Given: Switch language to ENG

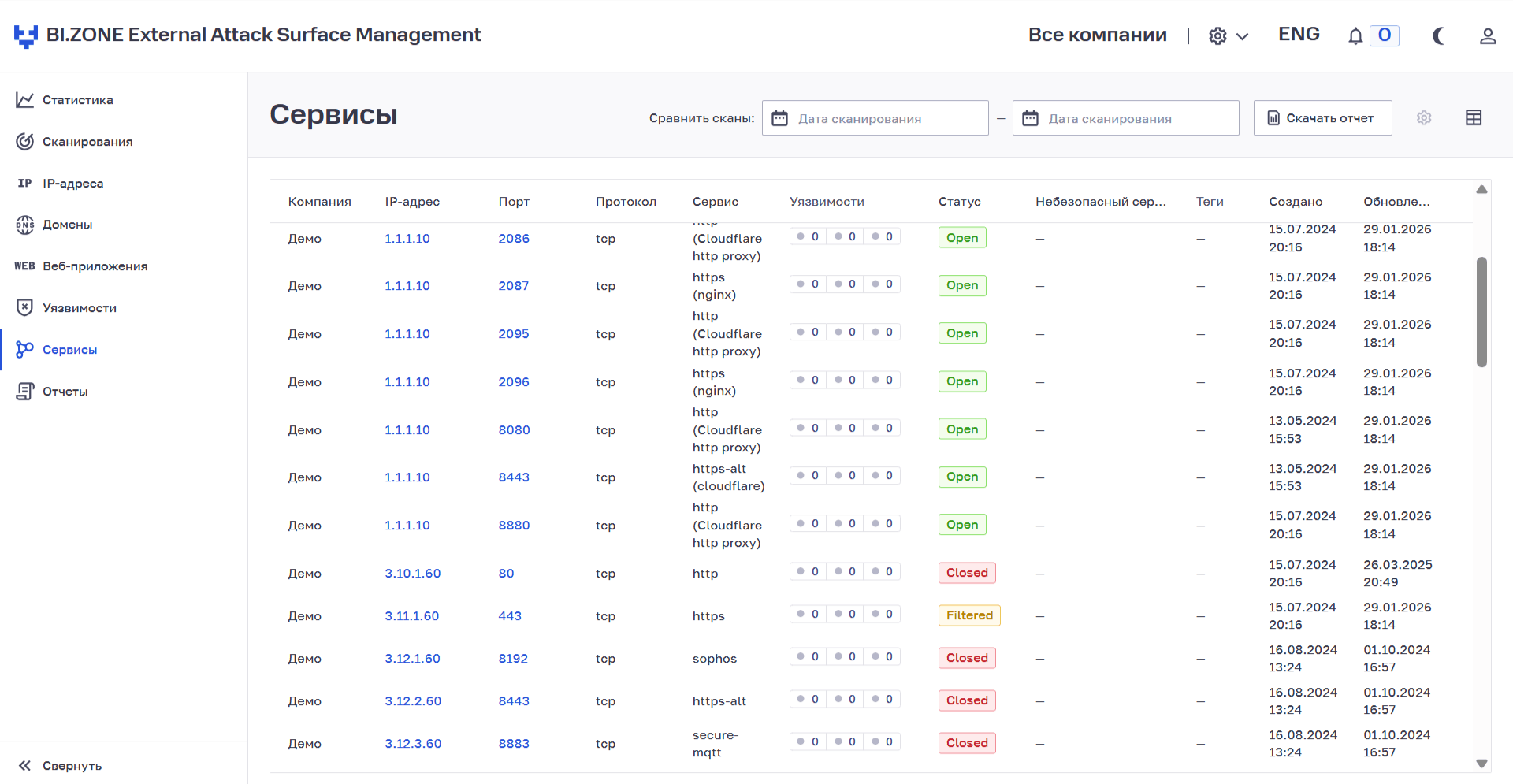Looking at the screenshot, I should (1298, 35).
